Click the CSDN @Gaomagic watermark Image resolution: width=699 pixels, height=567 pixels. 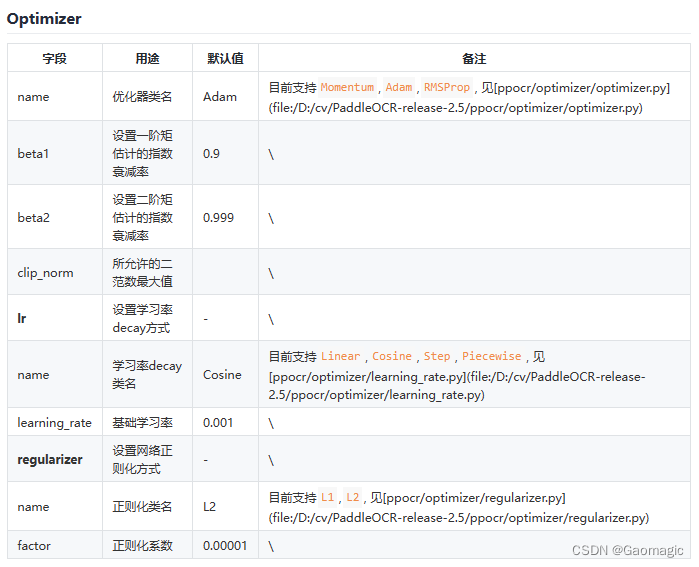(627, 551)
